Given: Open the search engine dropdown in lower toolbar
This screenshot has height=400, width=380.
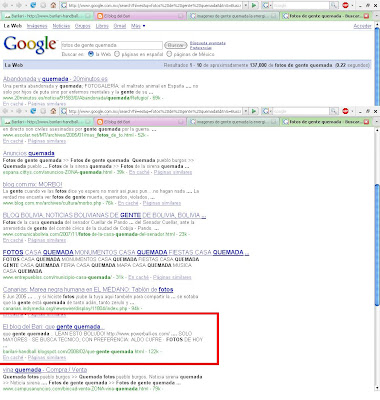Looking at the screenshot, I should point(271,111).
